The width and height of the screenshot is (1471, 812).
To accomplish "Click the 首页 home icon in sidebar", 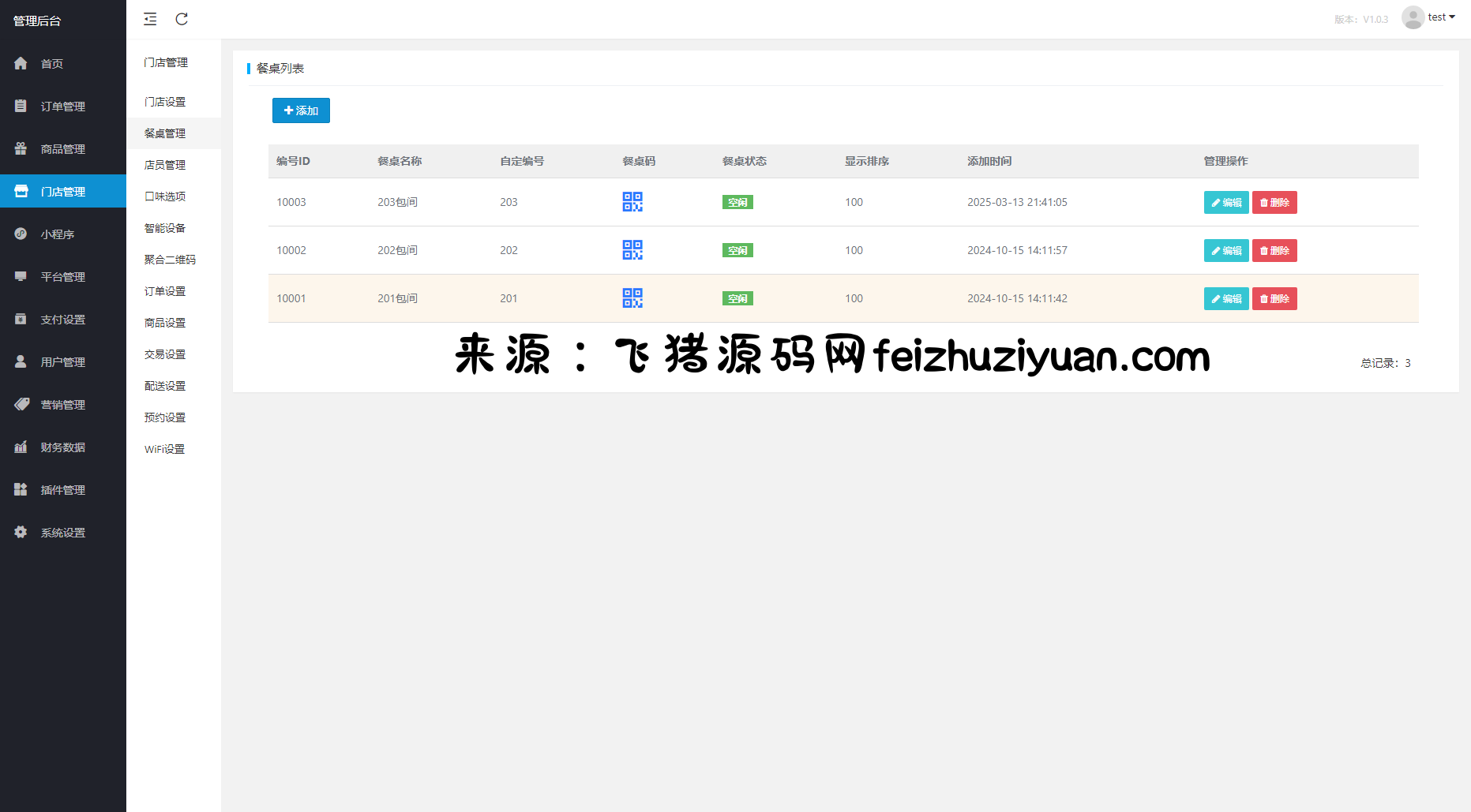I will pyautogui.click(x=21, y=63).
